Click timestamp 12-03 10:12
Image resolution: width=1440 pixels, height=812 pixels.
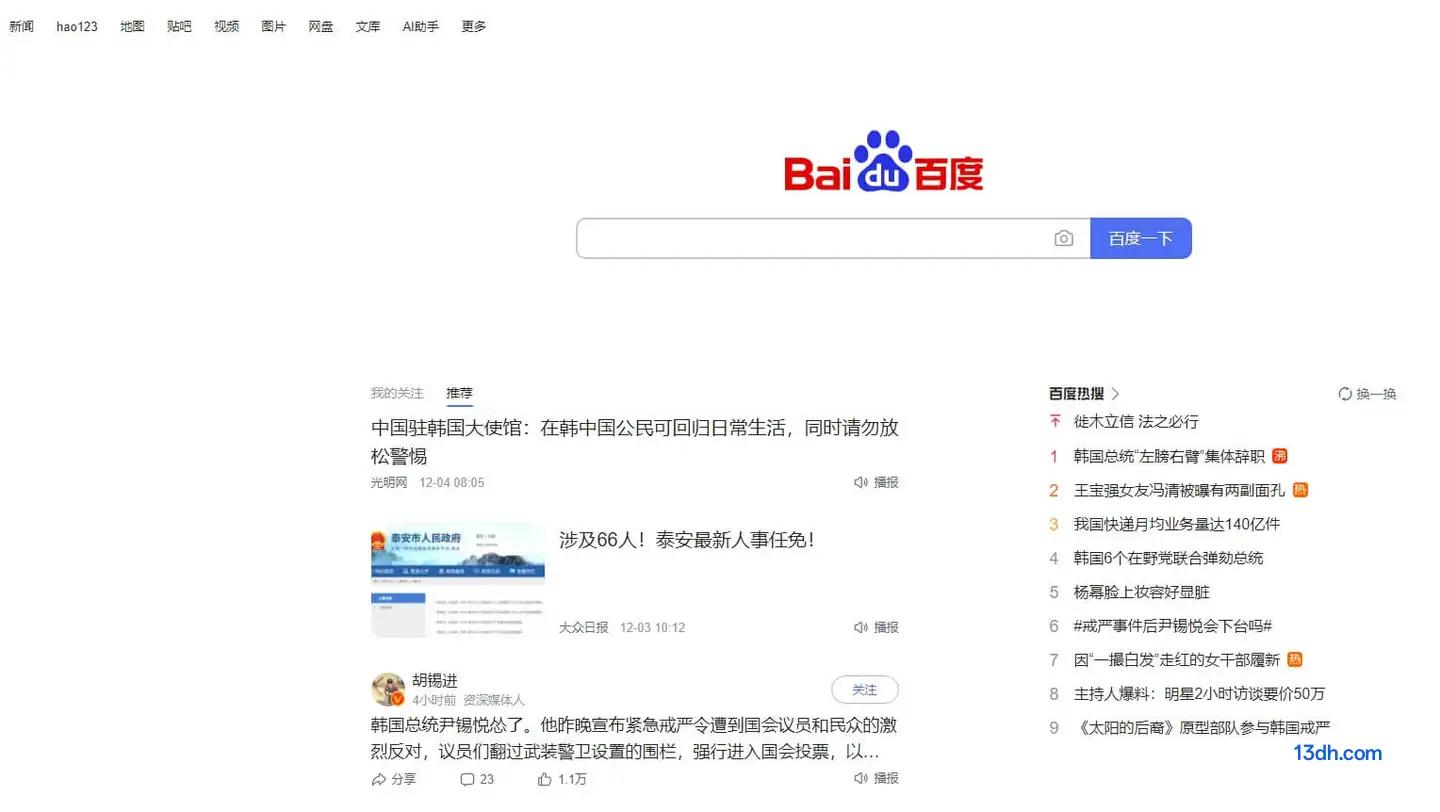click(x=653, y=627)
